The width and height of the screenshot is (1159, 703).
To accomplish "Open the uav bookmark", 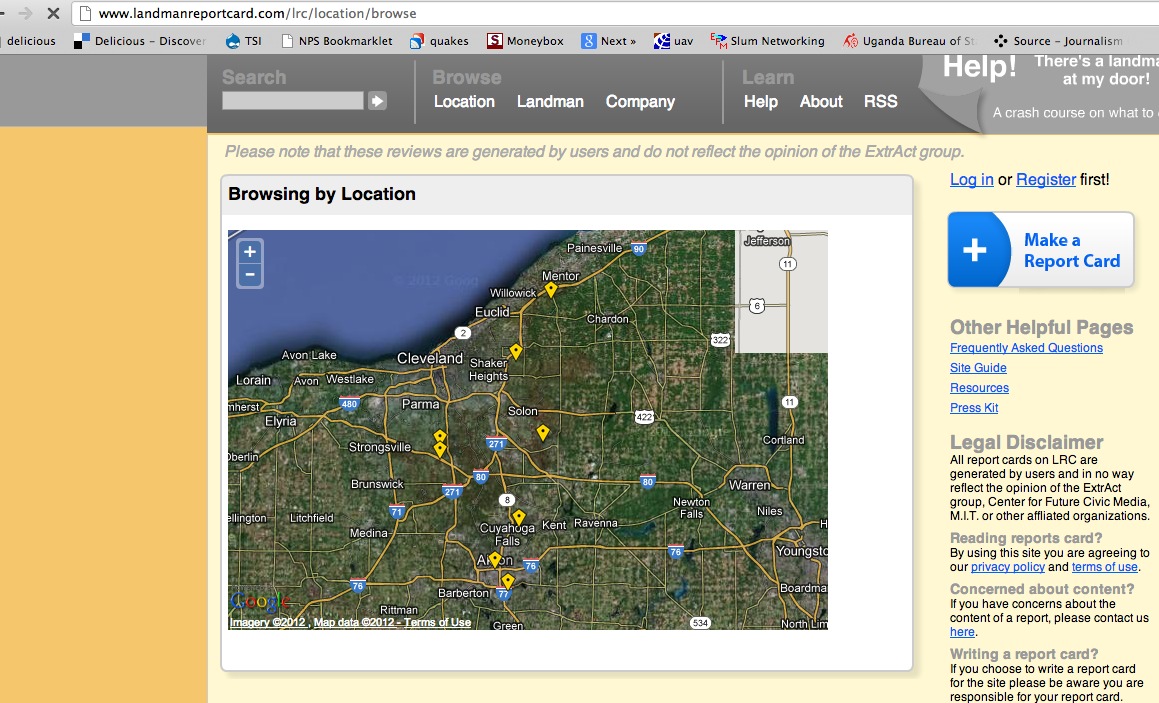I will click(673, 41).
